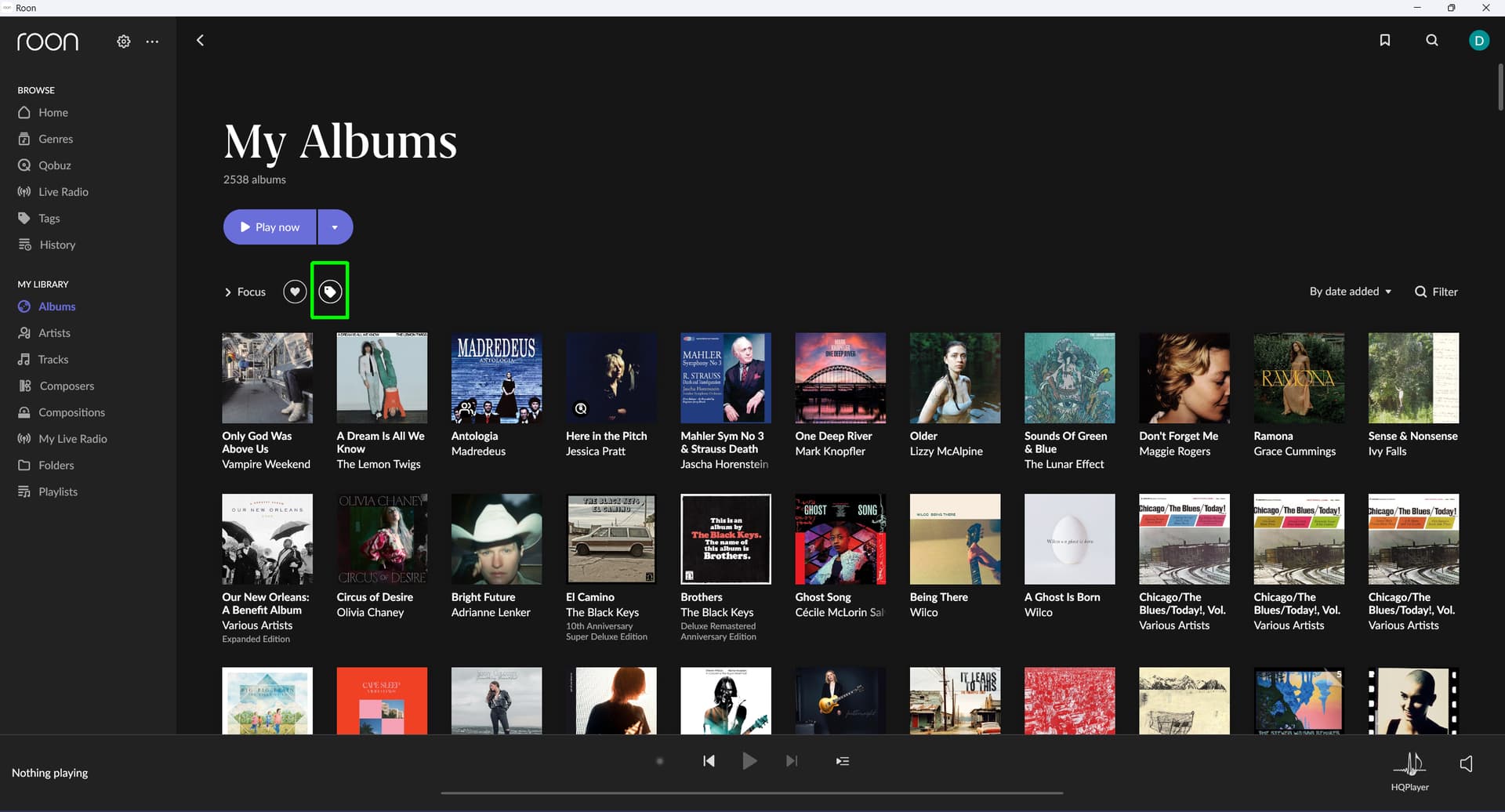Image resolution: width=1505 pixels, height=812 pixels.
Task: Click Vampire Weekend artist link
Action: pos(266,464)
